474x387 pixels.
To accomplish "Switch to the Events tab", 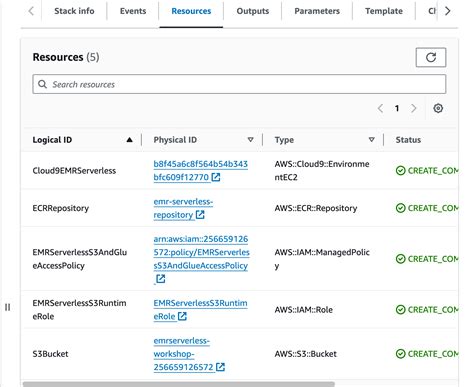I will click(133, 11).
